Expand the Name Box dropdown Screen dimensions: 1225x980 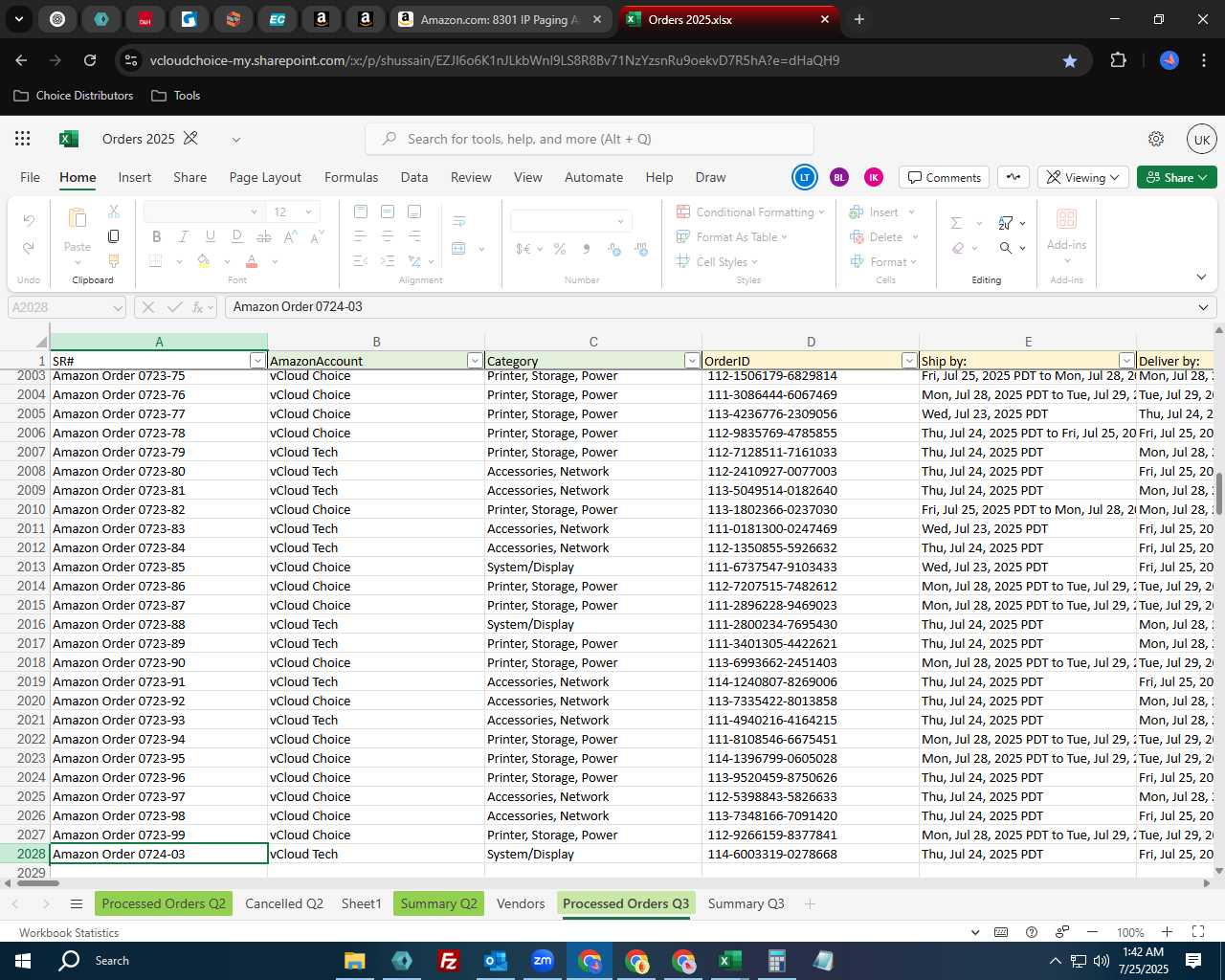pos(118,307)
